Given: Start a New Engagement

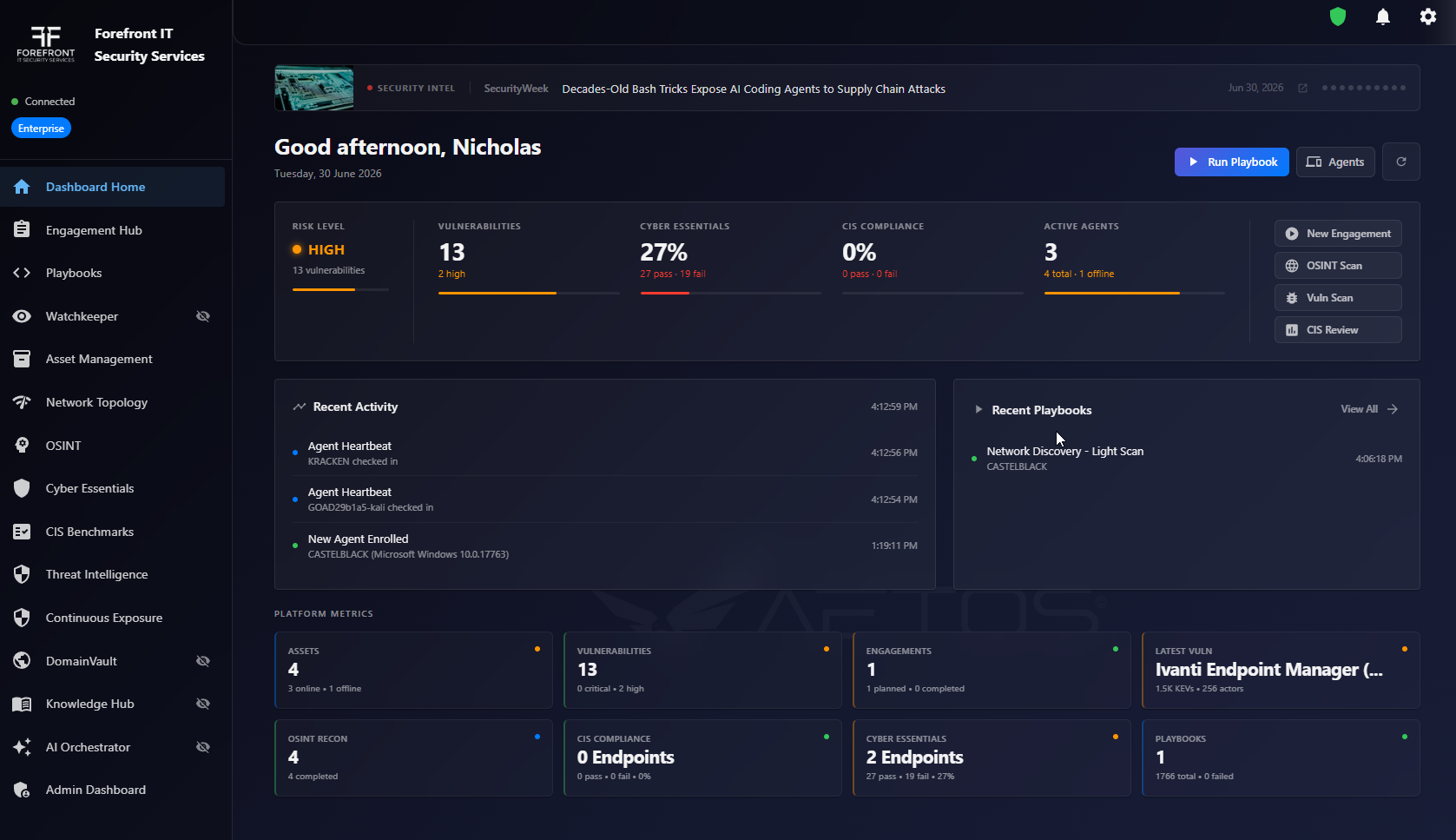Looking at the screenshot, I should coord(1338,234).
